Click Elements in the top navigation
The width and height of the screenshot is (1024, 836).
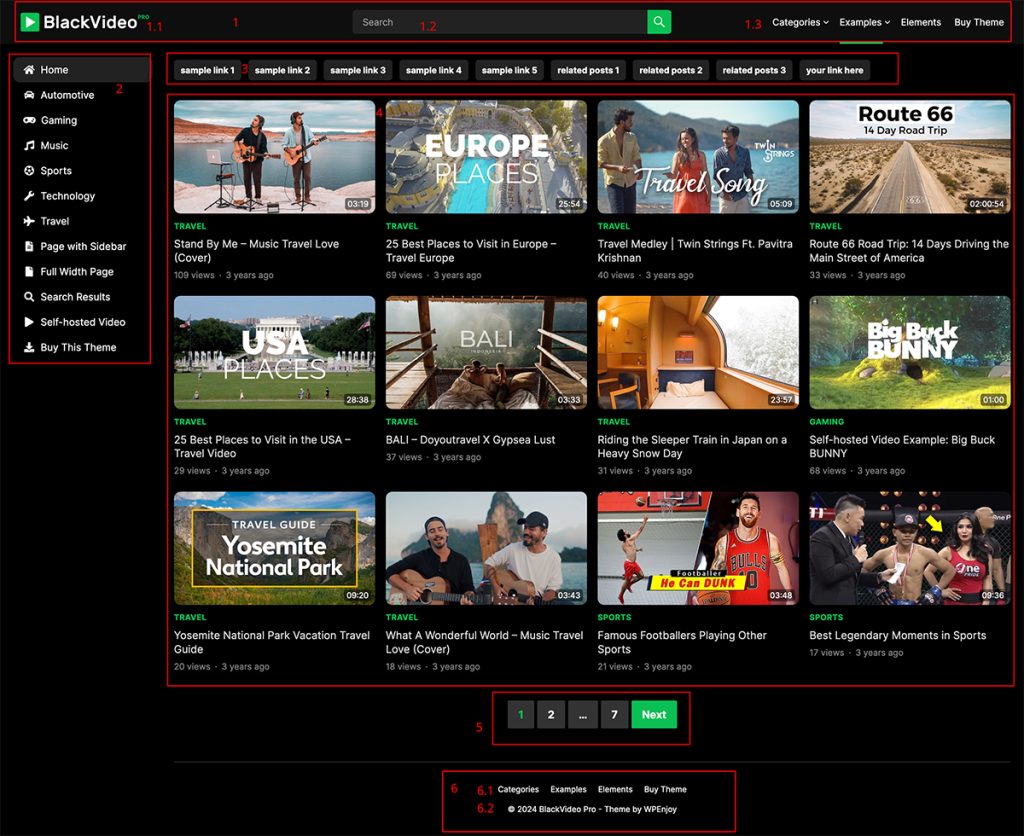pos(920,21)
